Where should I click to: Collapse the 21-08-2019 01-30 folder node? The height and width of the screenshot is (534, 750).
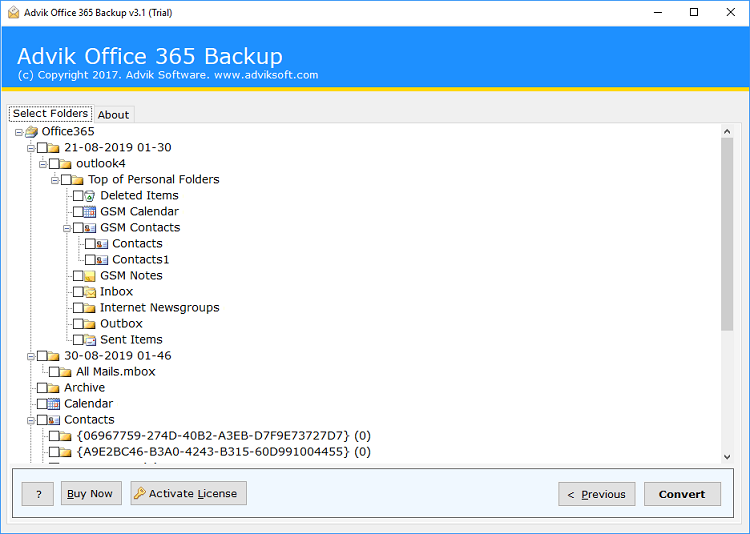point(31,148)
